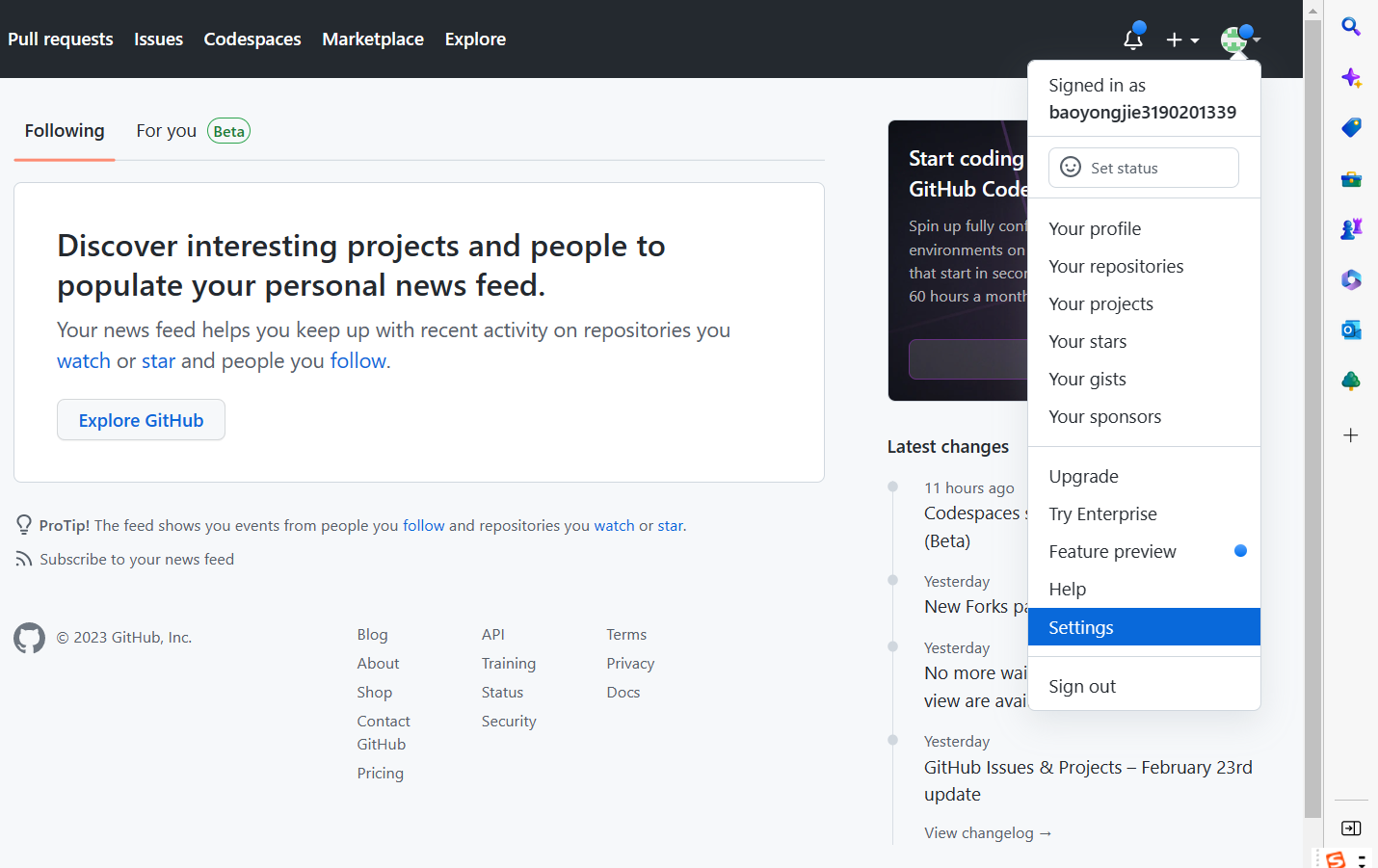
Task: Open Subscribe to your news feed link
Action: tap(136, 560)
